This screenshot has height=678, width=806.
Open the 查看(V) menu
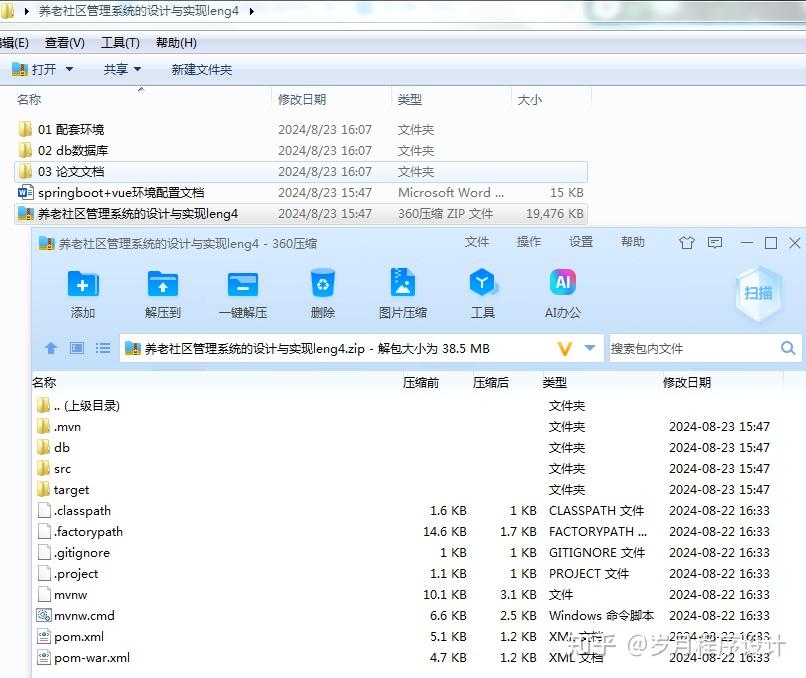coord(63,42)
